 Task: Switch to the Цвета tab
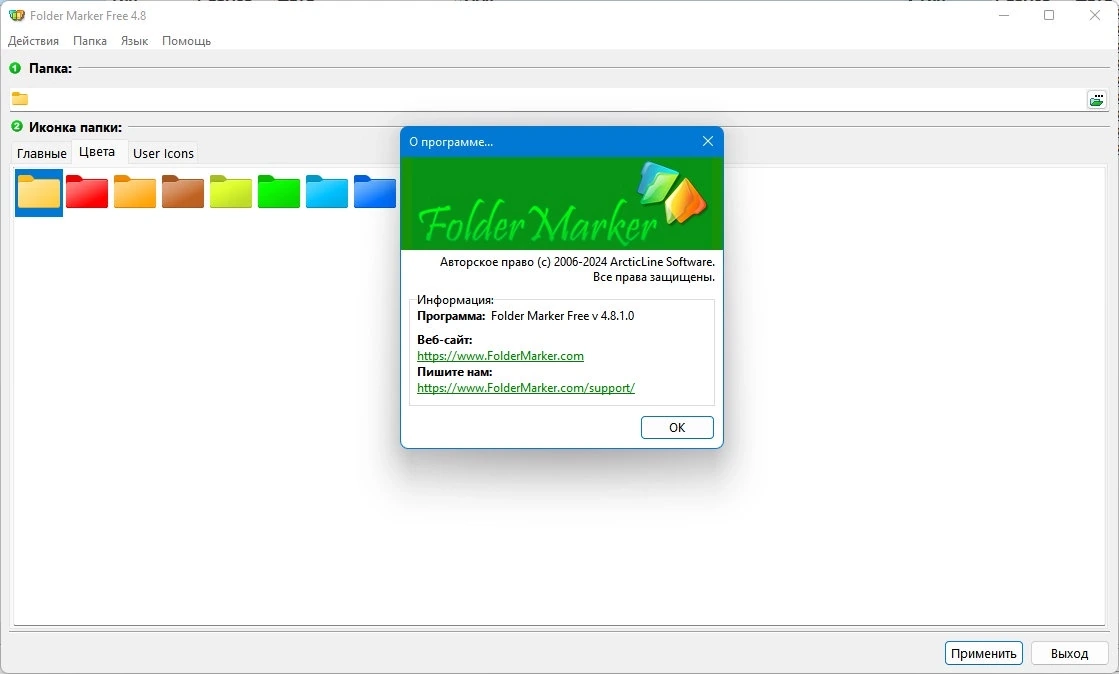pyautogui.click(x=97, y=152)
